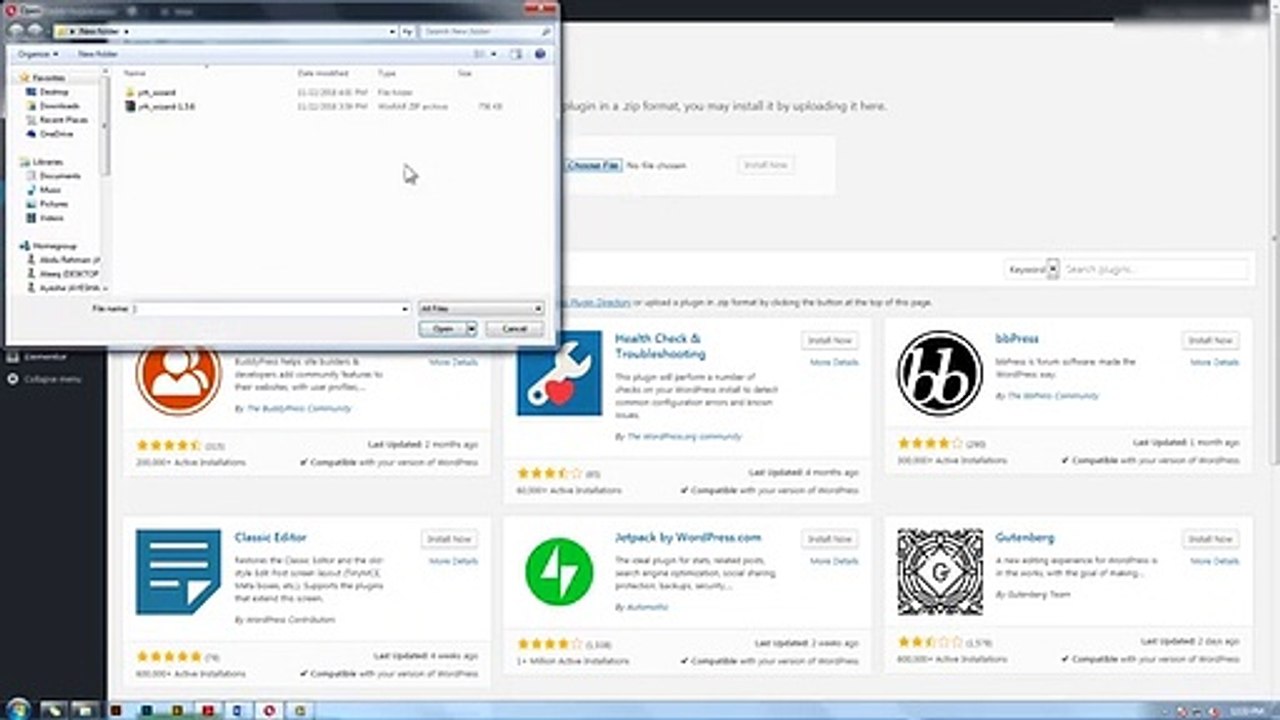This screenshot has width=1280, height=720.
Task: Click the Open button split arrow
Action: point(471,328)
